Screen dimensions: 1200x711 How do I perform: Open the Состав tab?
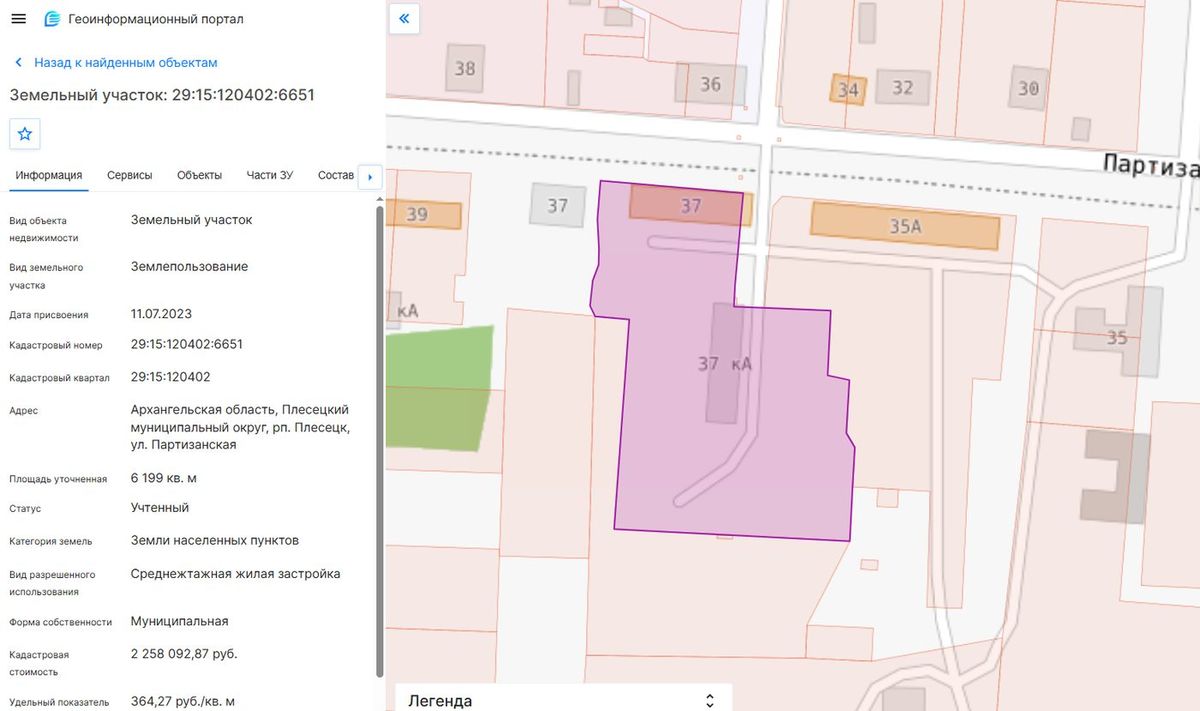pyautogui.click(x=336, y=175)
